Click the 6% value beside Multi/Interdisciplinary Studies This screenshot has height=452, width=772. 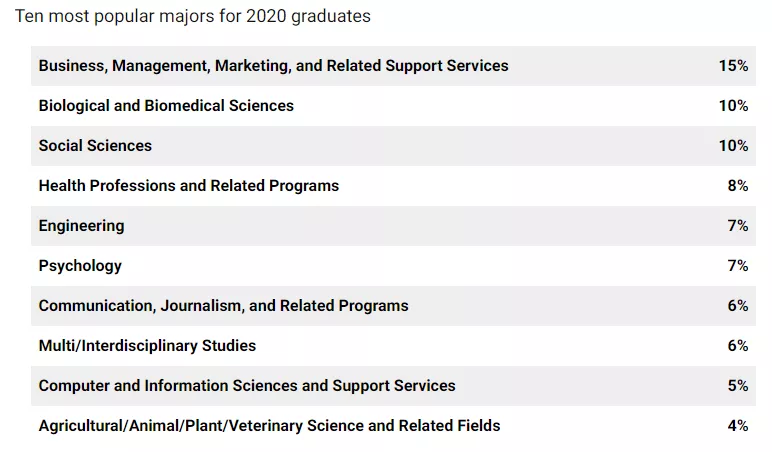[x=738, y=346]
